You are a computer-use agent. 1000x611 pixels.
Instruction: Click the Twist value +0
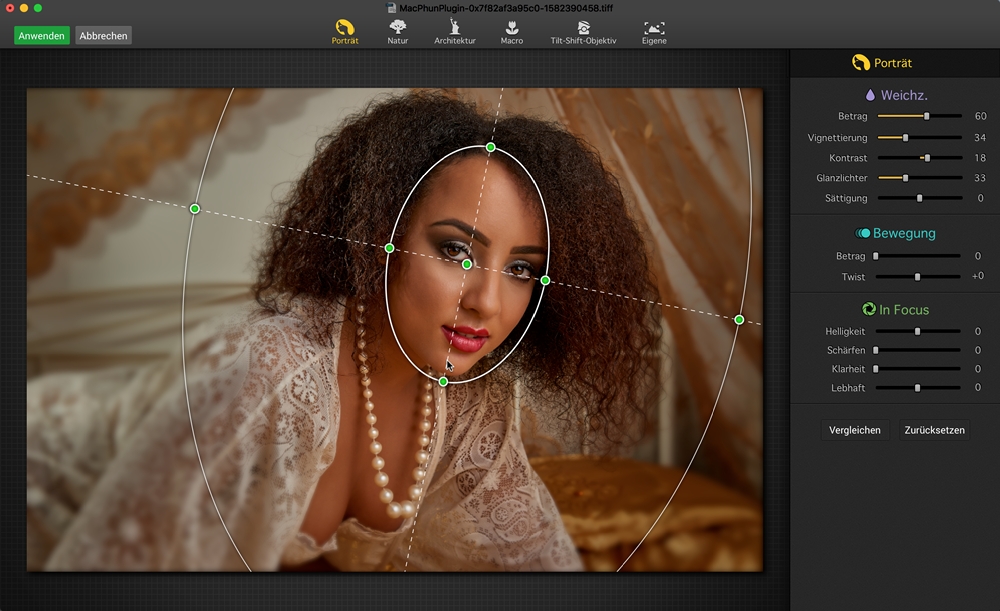tap(978, 276)
